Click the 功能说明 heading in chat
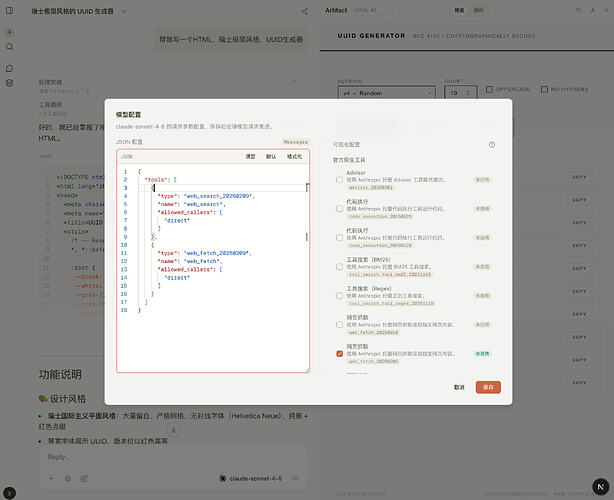This screenshot has width=614, height=500. 60,374
